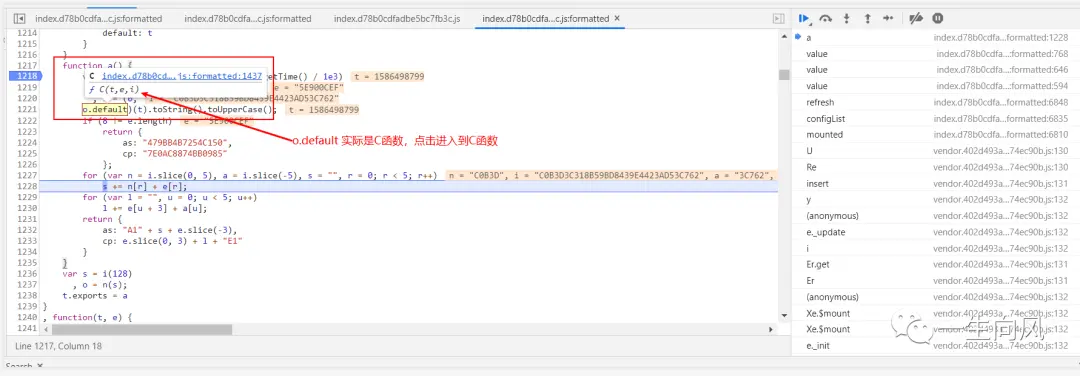
Task: Deactivate all breakpoints
Action: (x=916, y=19)
